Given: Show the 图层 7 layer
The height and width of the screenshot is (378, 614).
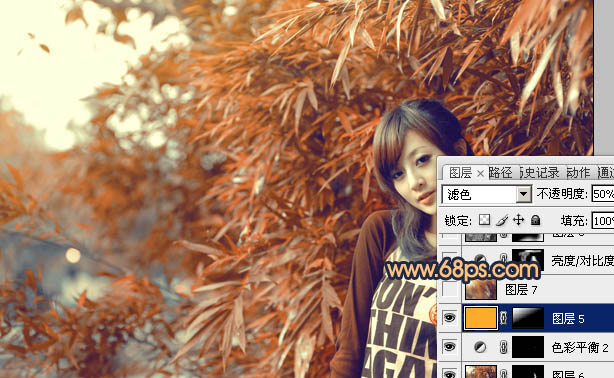Looking at the screenshot, I should [449, 289].
